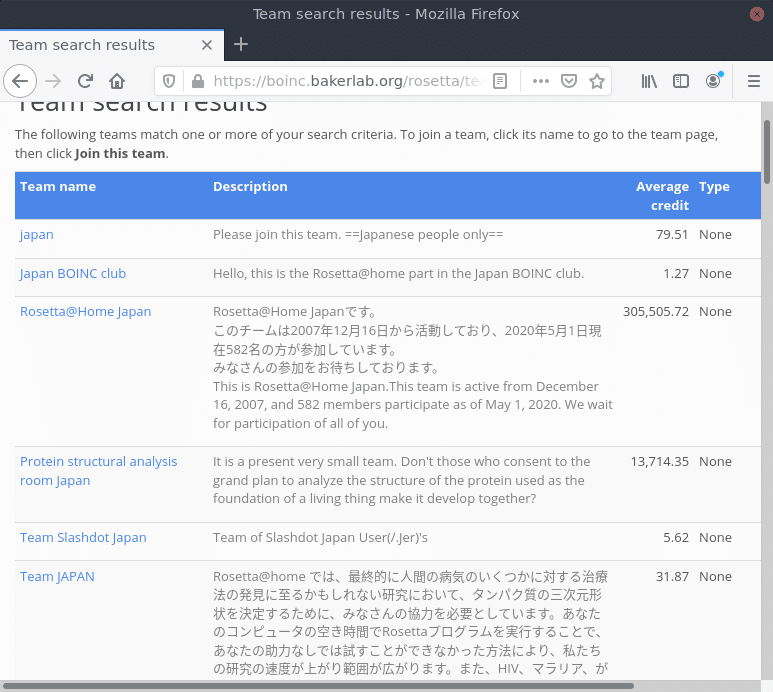Open the Library icon
Screen dimensions: 773x692
(649, 81)
